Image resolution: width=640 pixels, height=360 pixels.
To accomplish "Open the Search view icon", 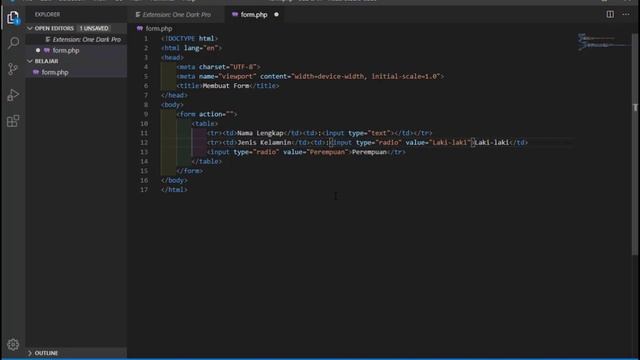I will coord(13,43).
